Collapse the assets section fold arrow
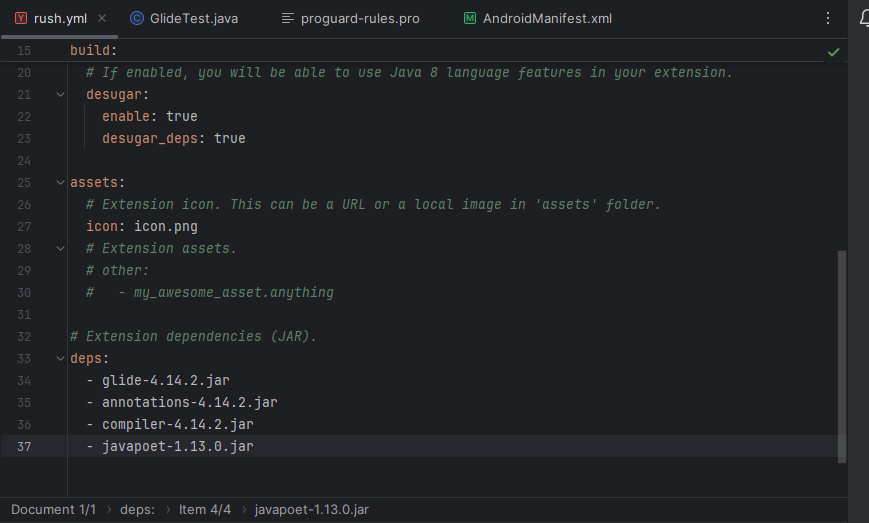The image size is (869, 523). click(x=60, y=182)
